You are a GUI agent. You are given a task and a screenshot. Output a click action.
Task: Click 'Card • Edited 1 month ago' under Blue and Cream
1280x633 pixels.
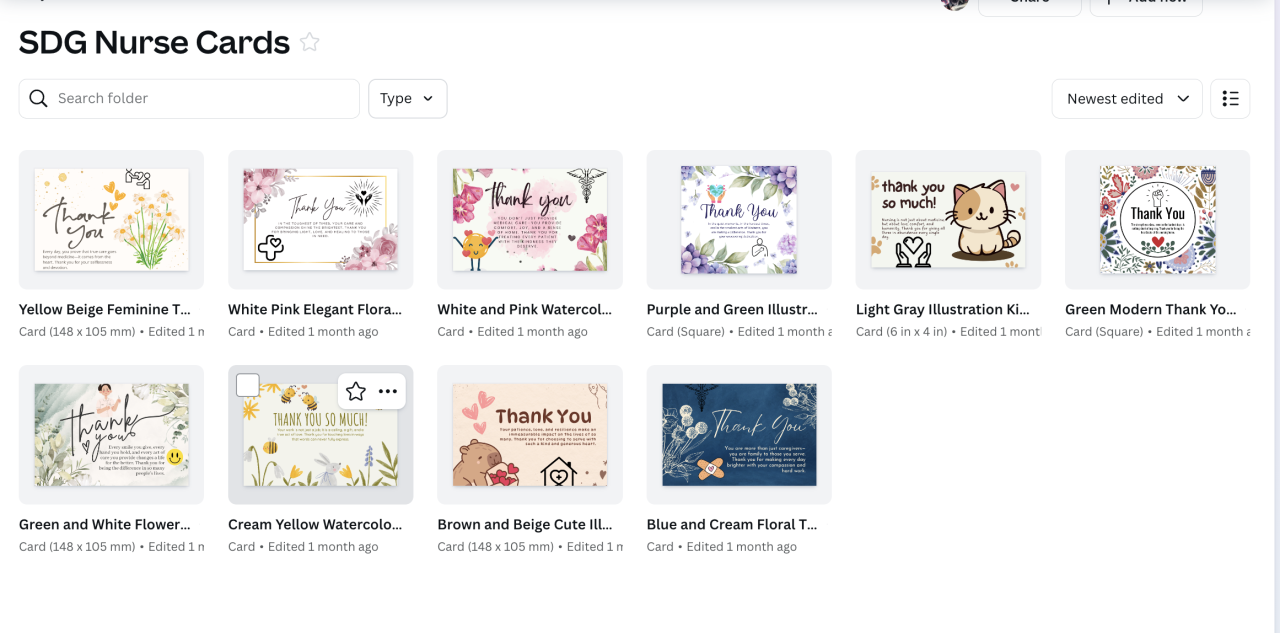click(722, 547)
